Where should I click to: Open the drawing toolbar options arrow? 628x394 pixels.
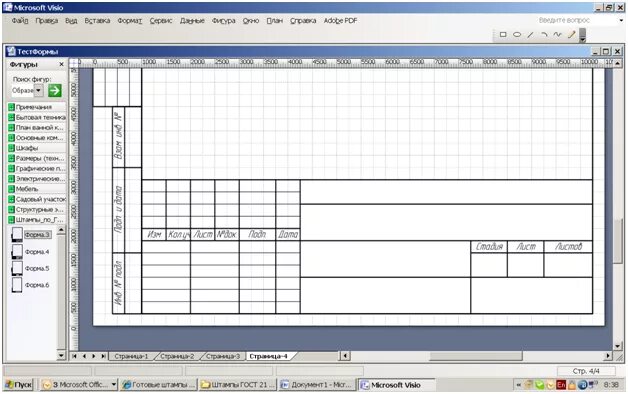[x=583, y=35]
